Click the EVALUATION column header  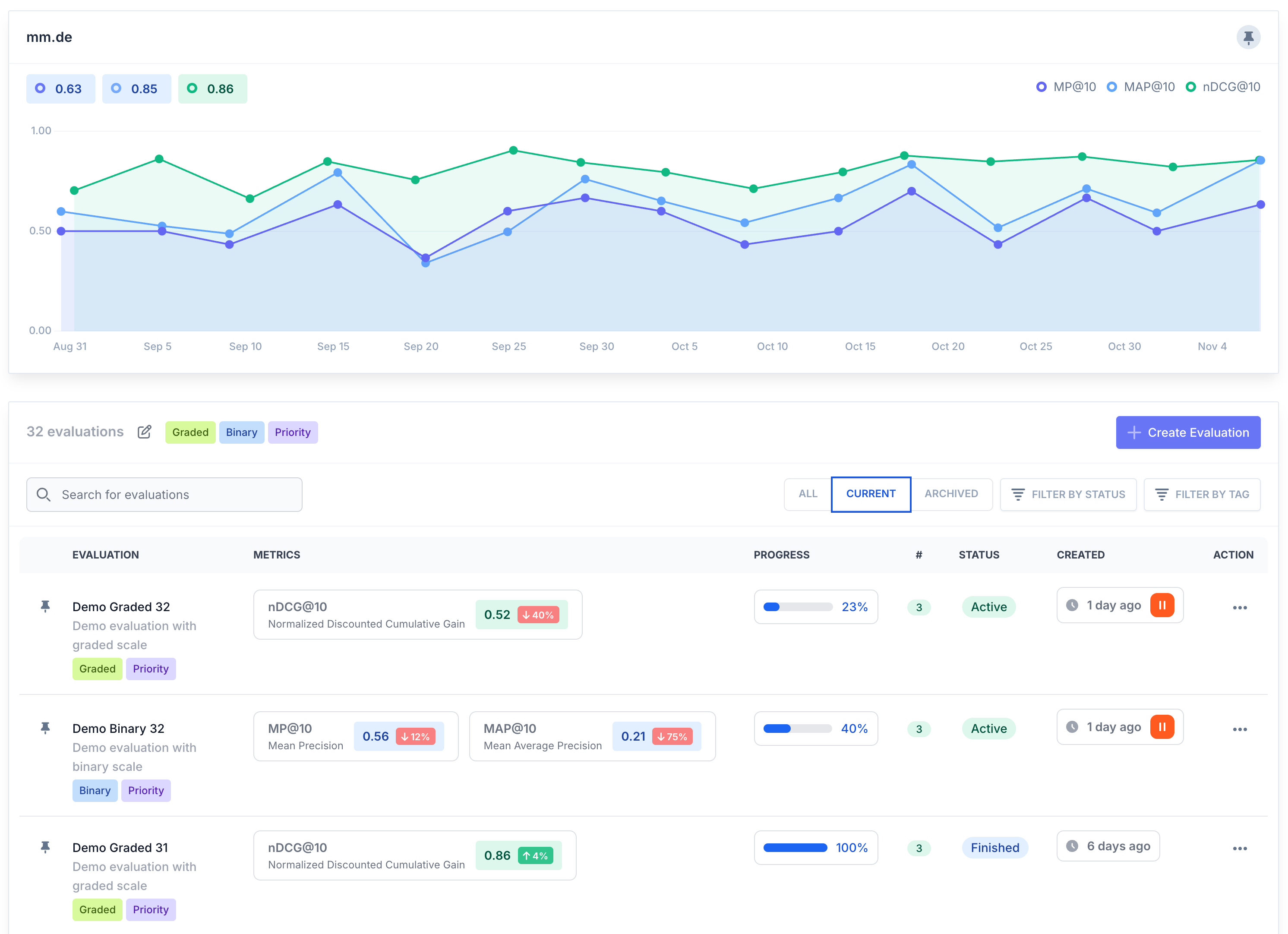click(x=105, y=555)
